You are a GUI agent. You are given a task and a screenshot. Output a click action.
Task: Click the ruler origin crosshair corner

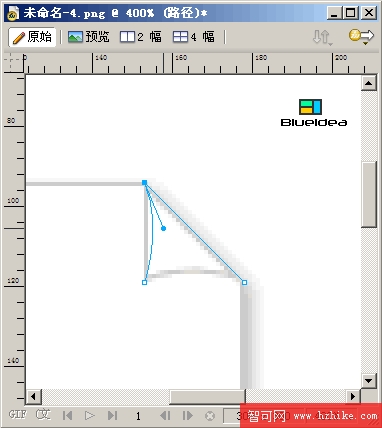[x=14, y=62]
